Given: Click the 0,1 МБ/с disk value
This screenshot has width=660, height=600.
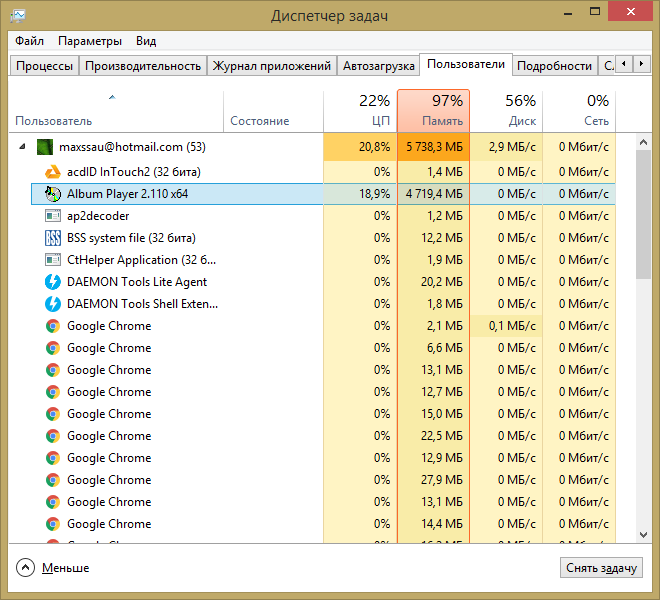Looking at the screenshot, I should pyautogui.click(x=512, y=326).
